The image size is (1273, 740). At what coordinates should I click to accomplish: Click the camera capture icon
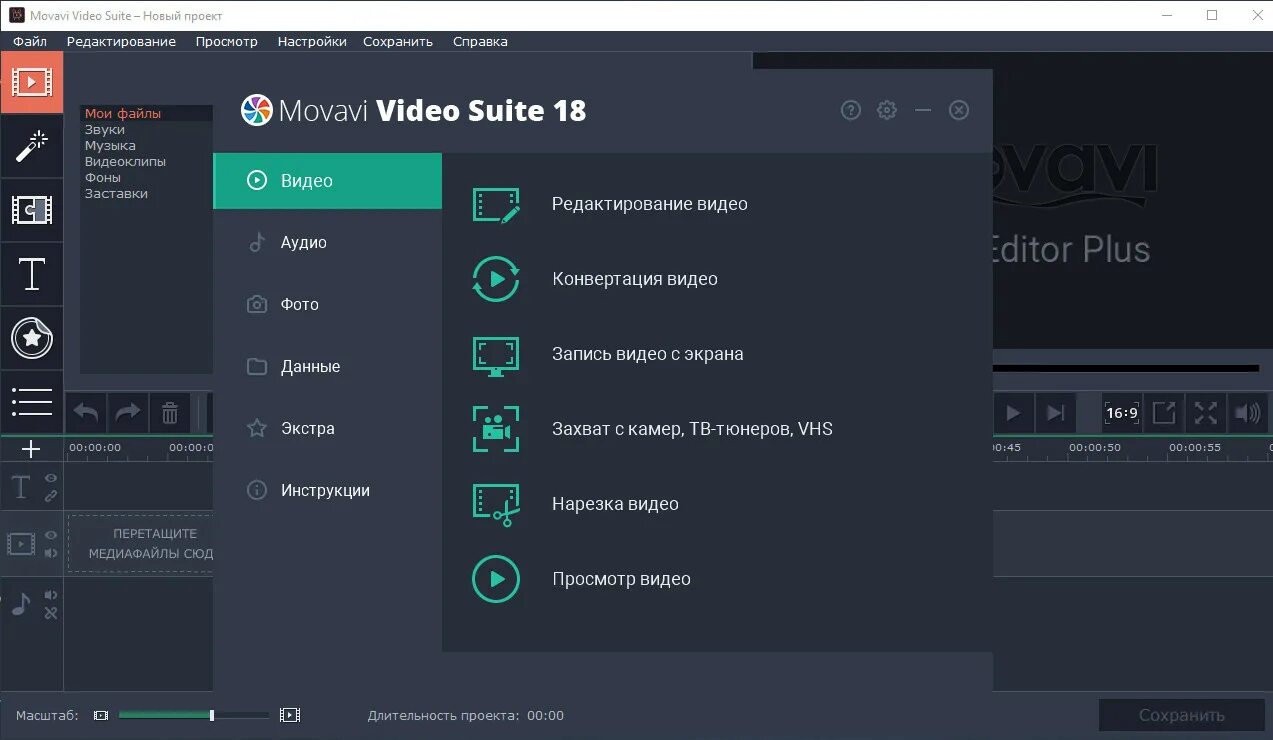[x=496, y=429]
